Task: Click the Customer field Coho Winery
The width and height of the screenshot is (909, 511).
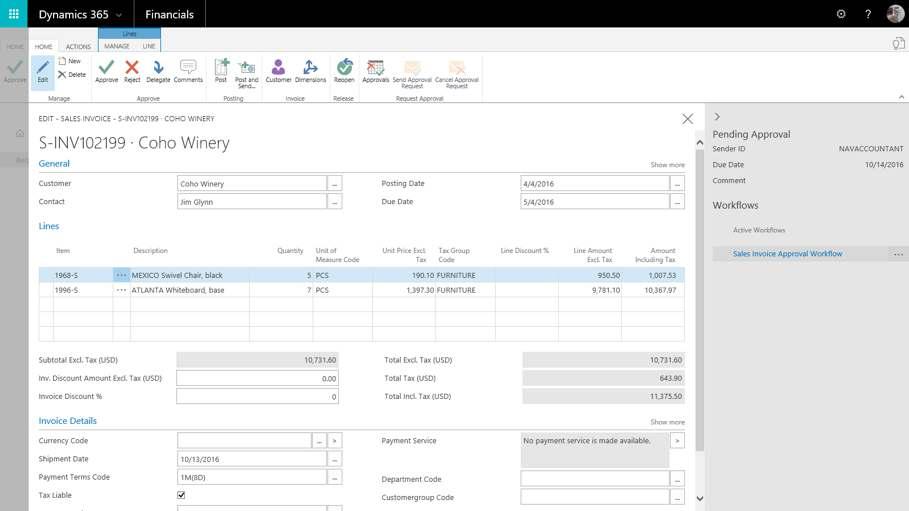Action: (x=252, y=184)
